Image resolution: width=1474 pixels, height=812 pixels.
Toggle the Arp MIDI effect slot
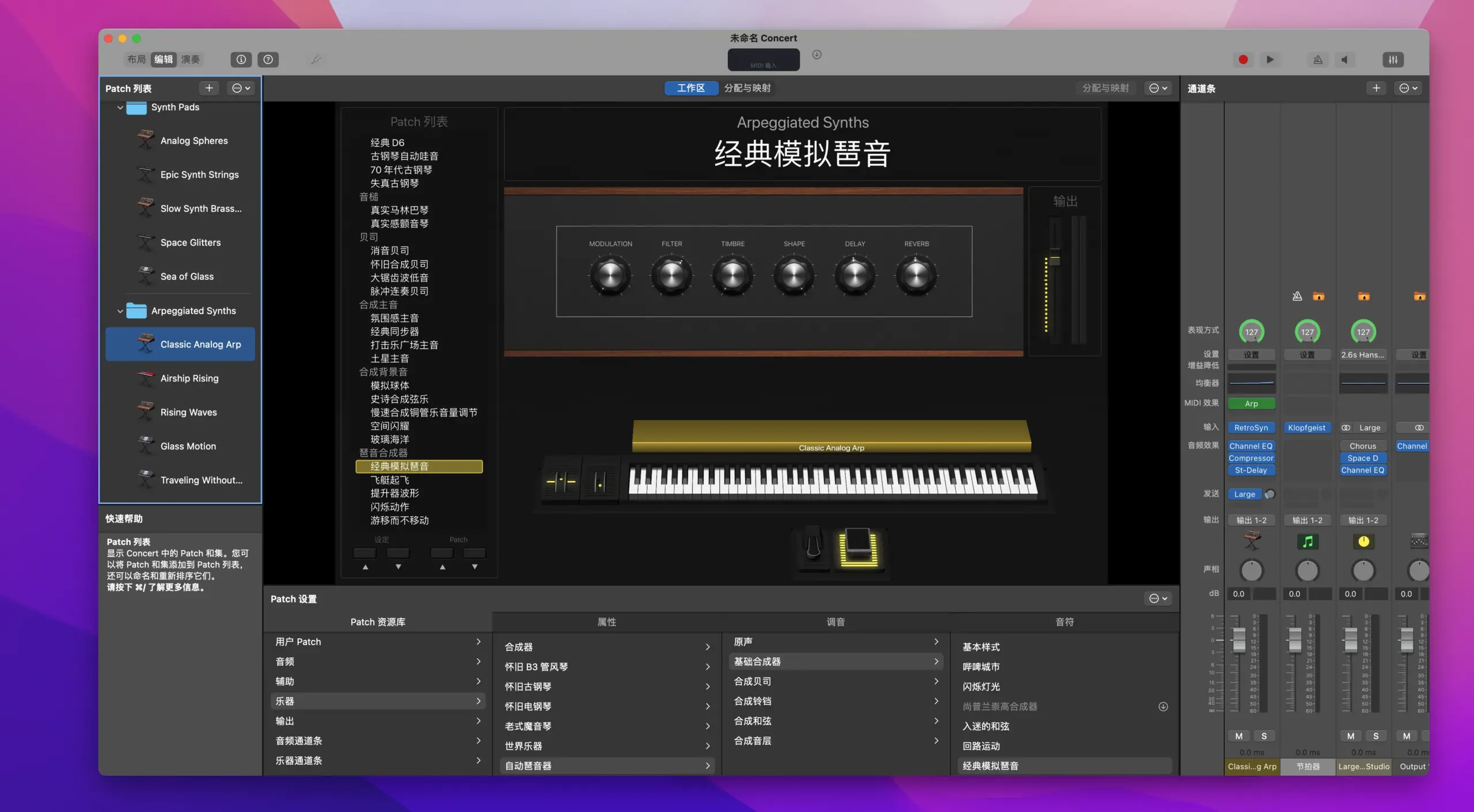coord(1251,403)
